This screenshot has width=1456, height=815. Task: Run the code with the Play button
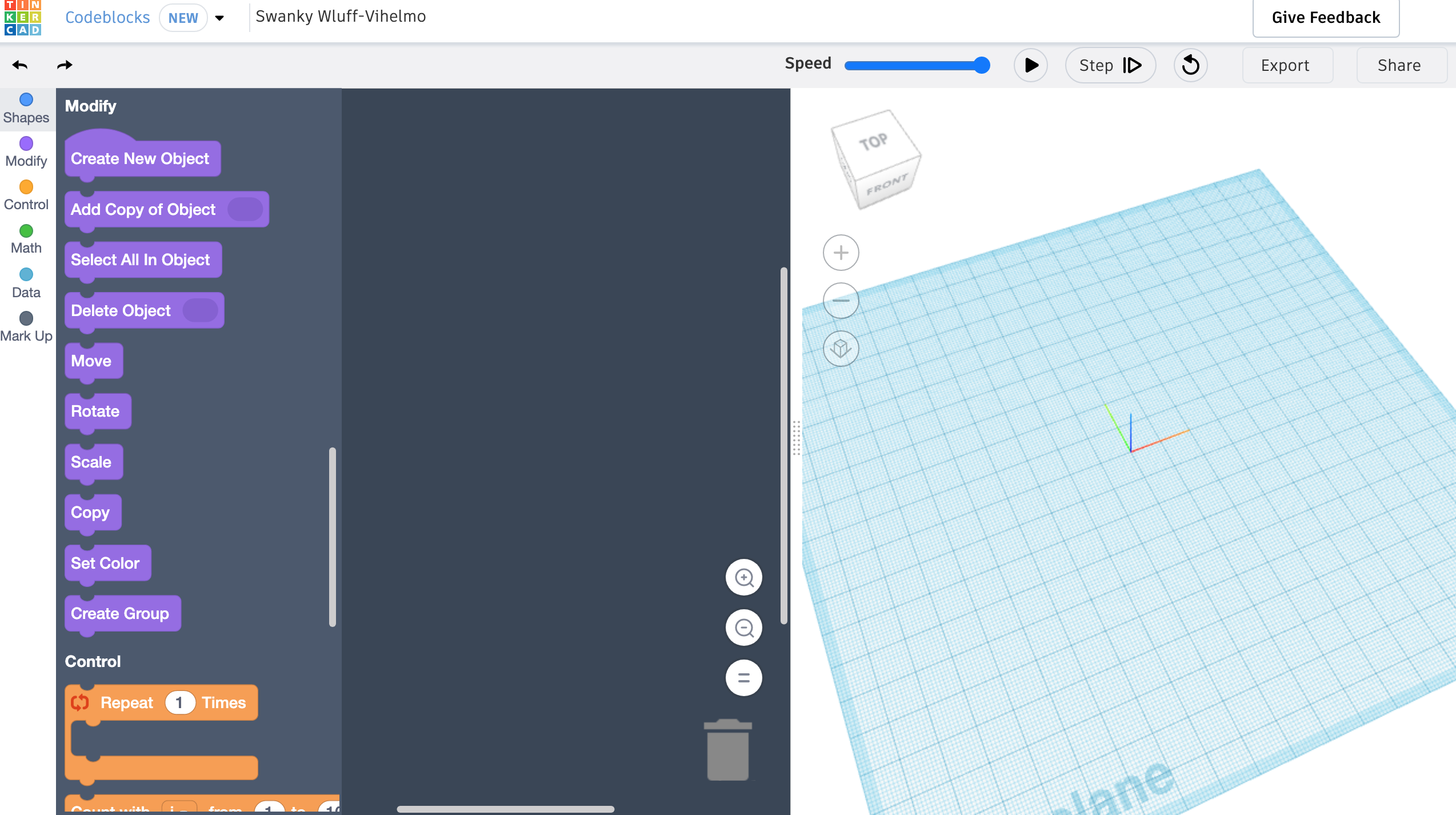[1031, 65]
